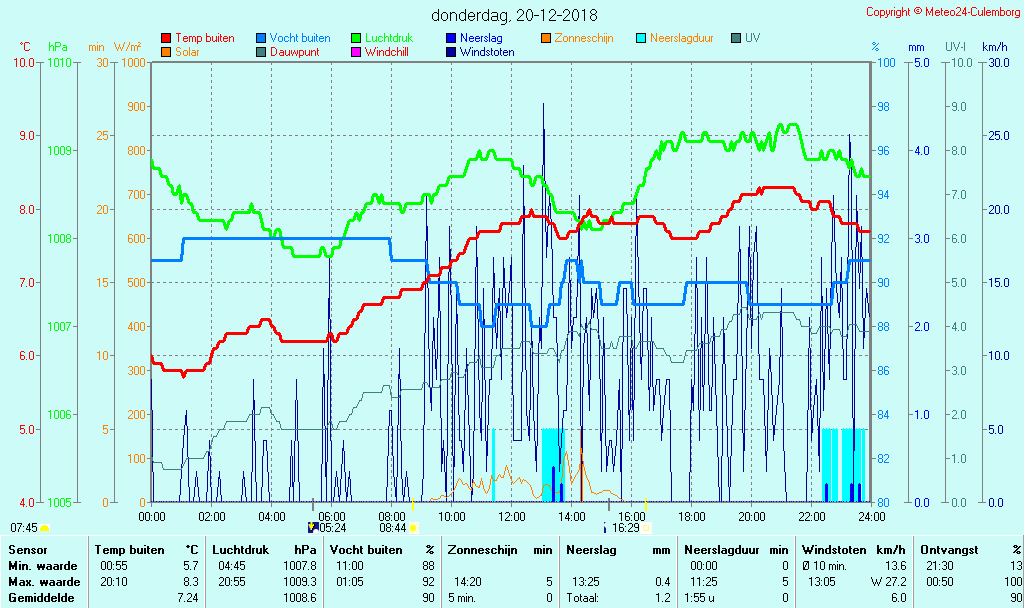Screen dimensions: 1026x608
Task: Select the cyan Neerslagduur legend marker
Action: coord(641,38)
